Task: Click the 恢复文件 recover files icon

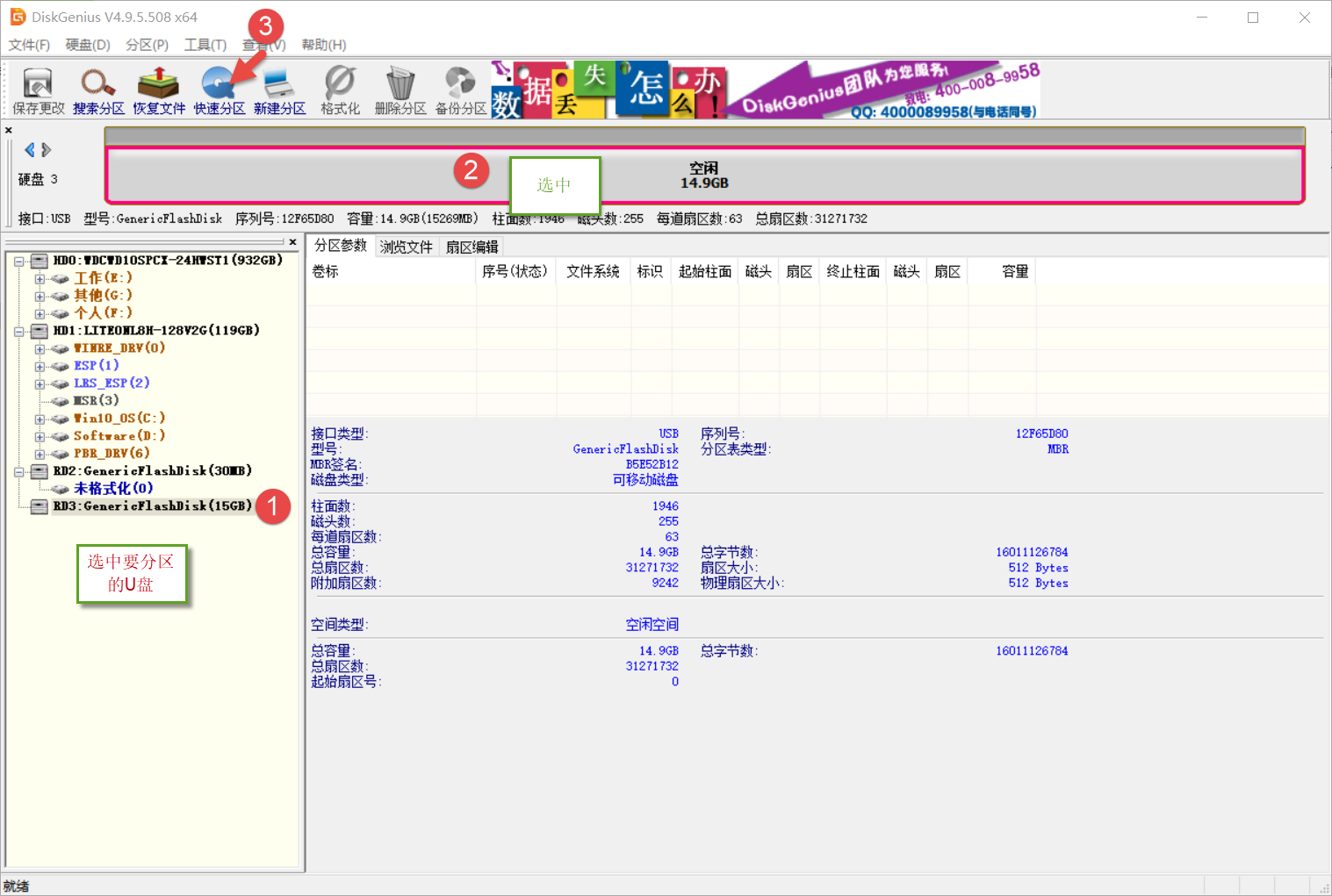Action: [159, 90]
